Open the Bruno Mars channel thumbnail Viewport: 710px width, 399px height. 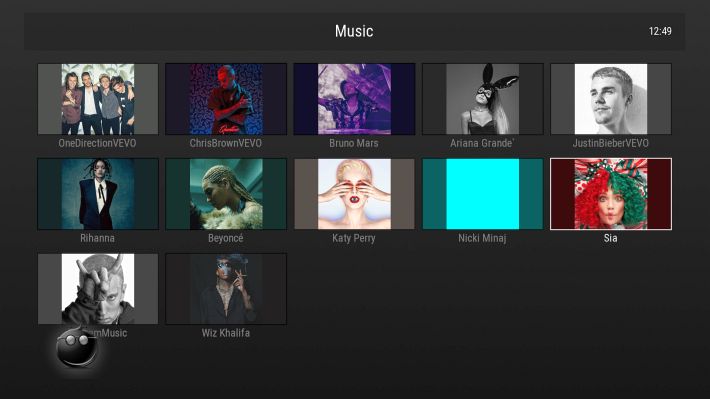pos(354,99)
